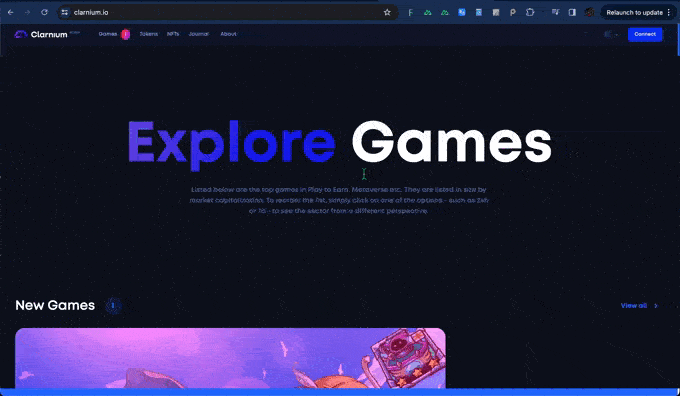Go to the Tokens nav item
Screen dimensions: 680x396
(x=149, y=34)
